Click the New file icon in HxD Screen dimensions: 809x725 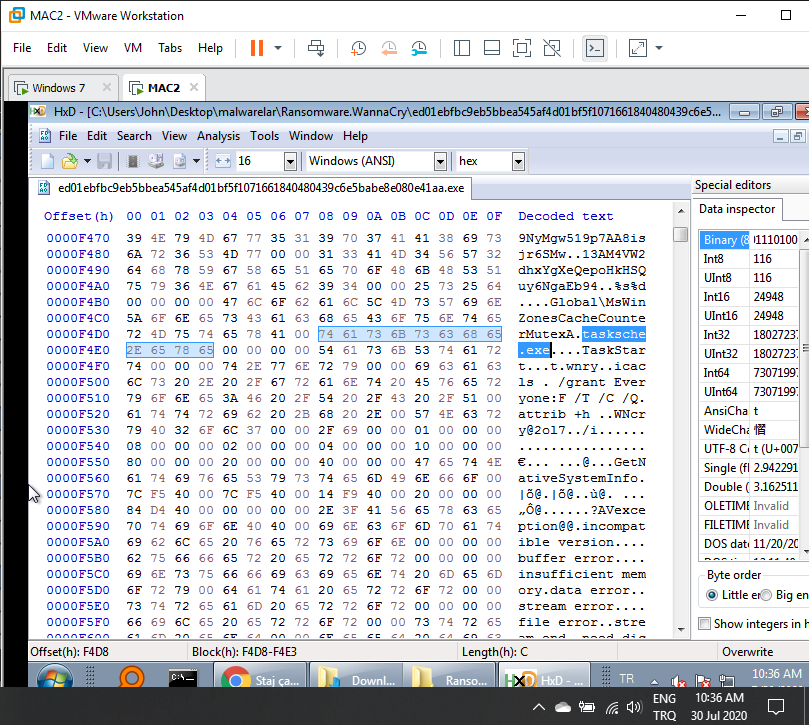click(47, 162)
